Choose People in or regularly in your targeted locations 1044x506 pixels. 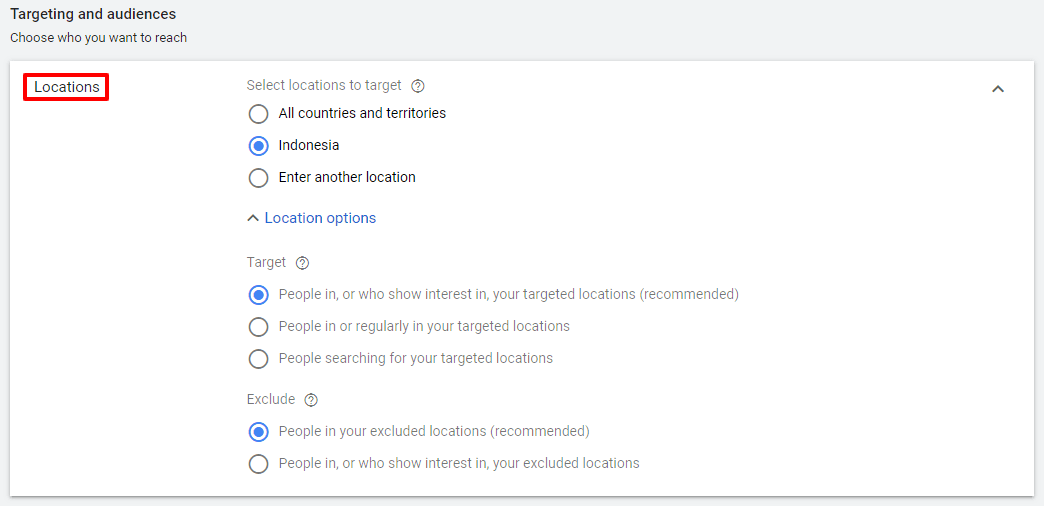tap(259, 327)
